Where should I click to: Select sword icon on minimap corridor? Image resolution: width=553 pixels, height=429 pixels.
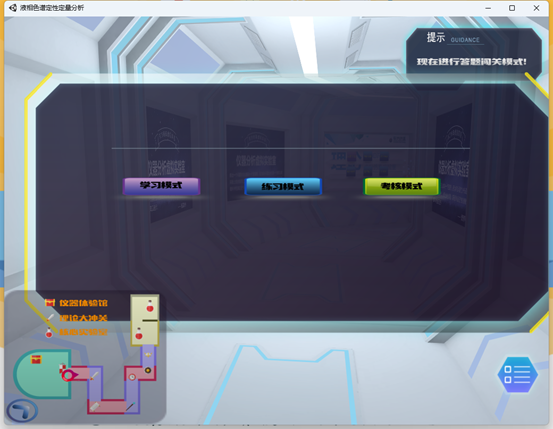click(94, 376)
